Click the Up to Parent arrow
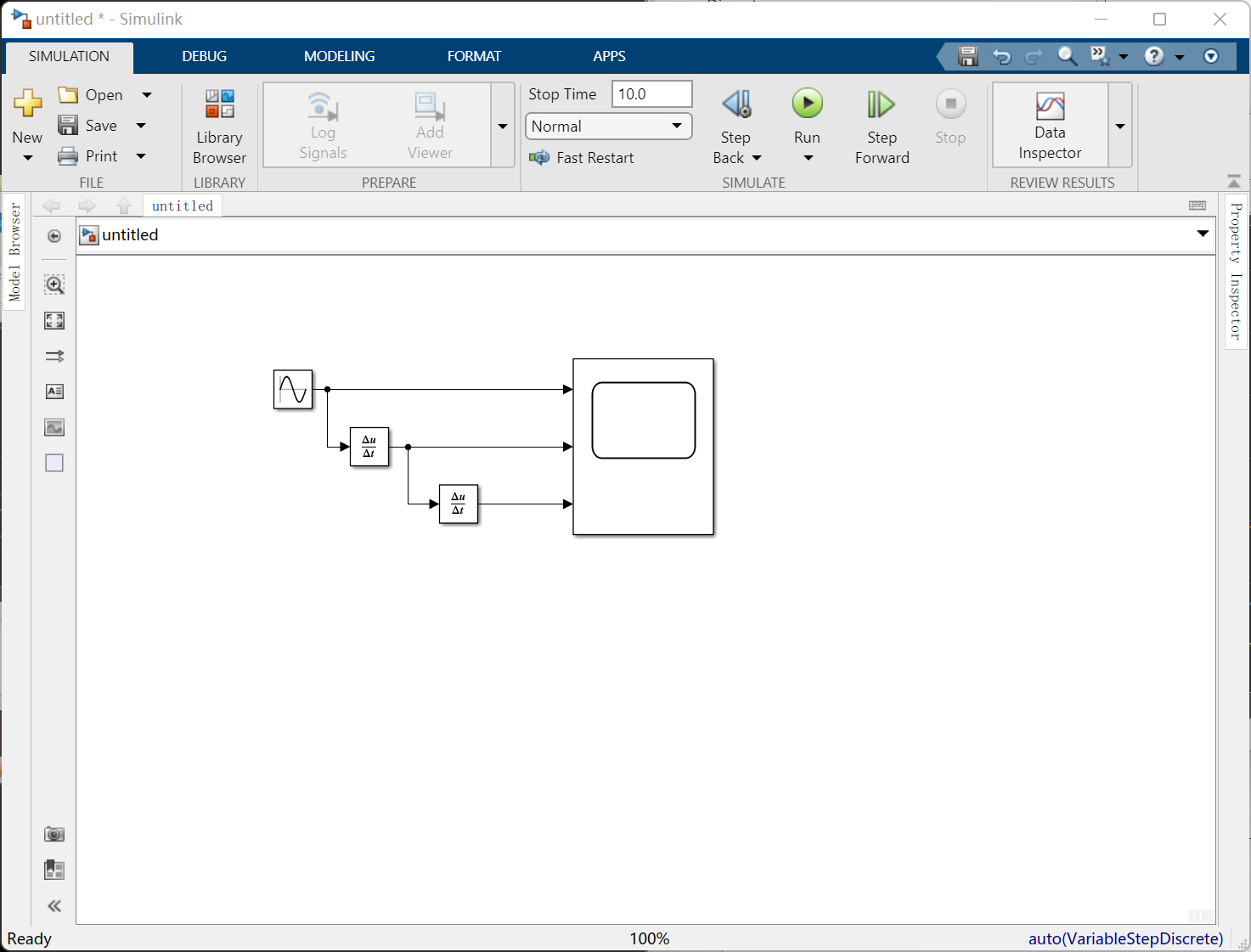 pos(124,206)
